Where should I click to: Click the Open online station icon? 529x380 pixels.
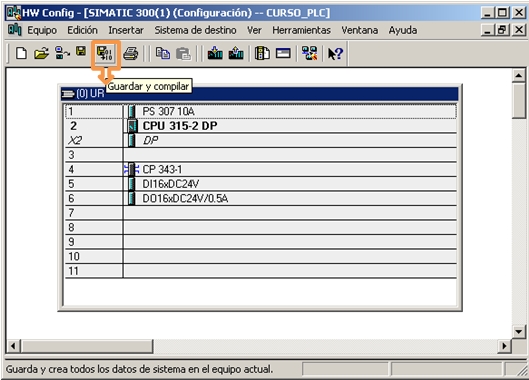pyautogui.click(x=62, y=53)
